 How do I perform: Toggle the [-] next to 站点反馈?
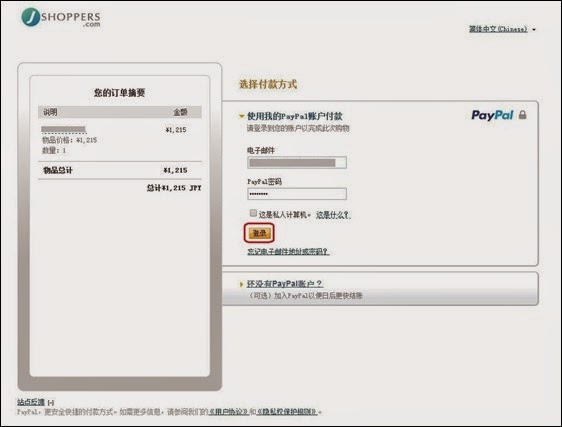coord(51,403)
